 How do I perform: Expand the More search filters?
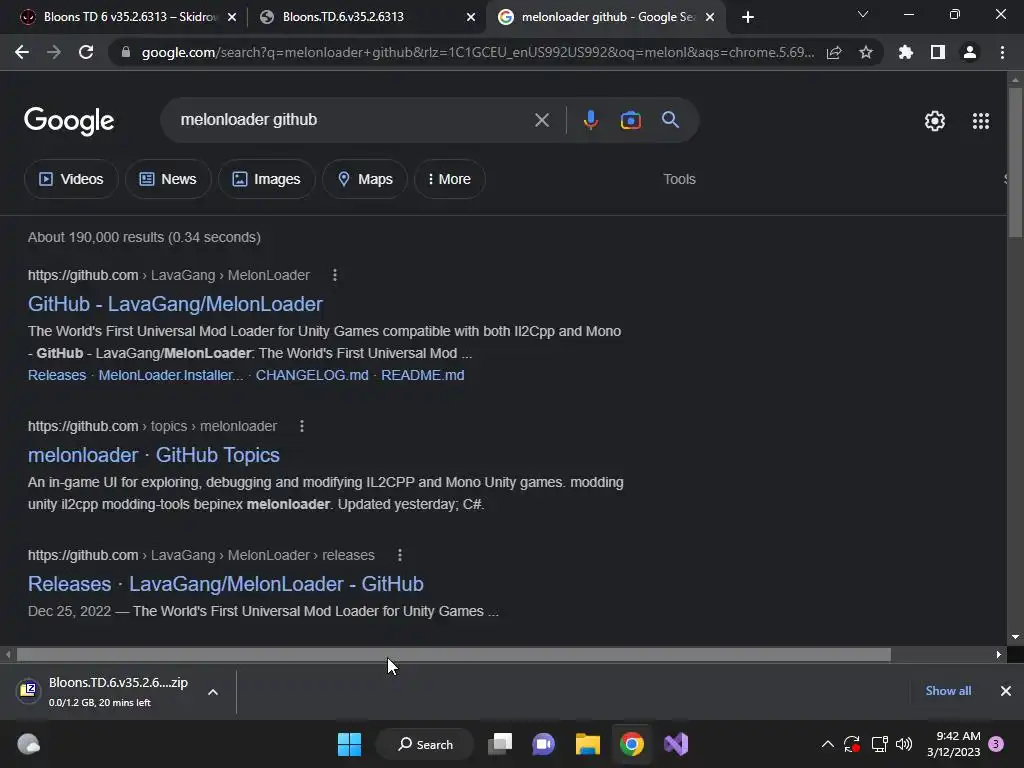tap(449, 179)
